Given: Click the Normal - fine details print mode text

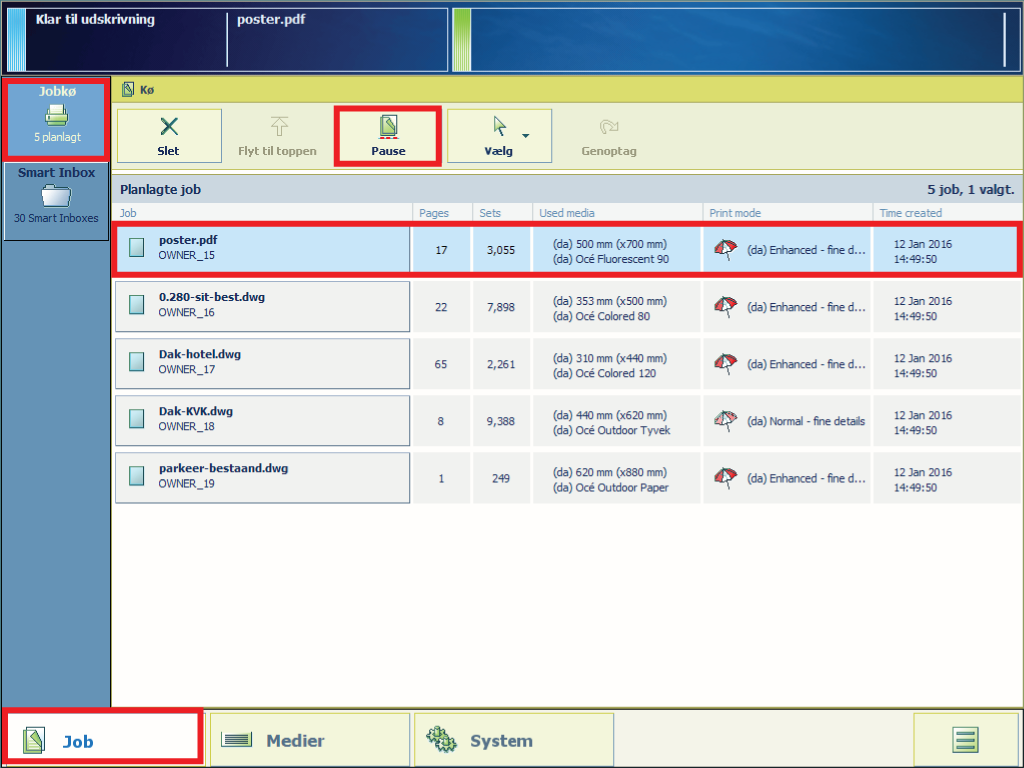Looking at the screenshot, I should tap(806, 421).
